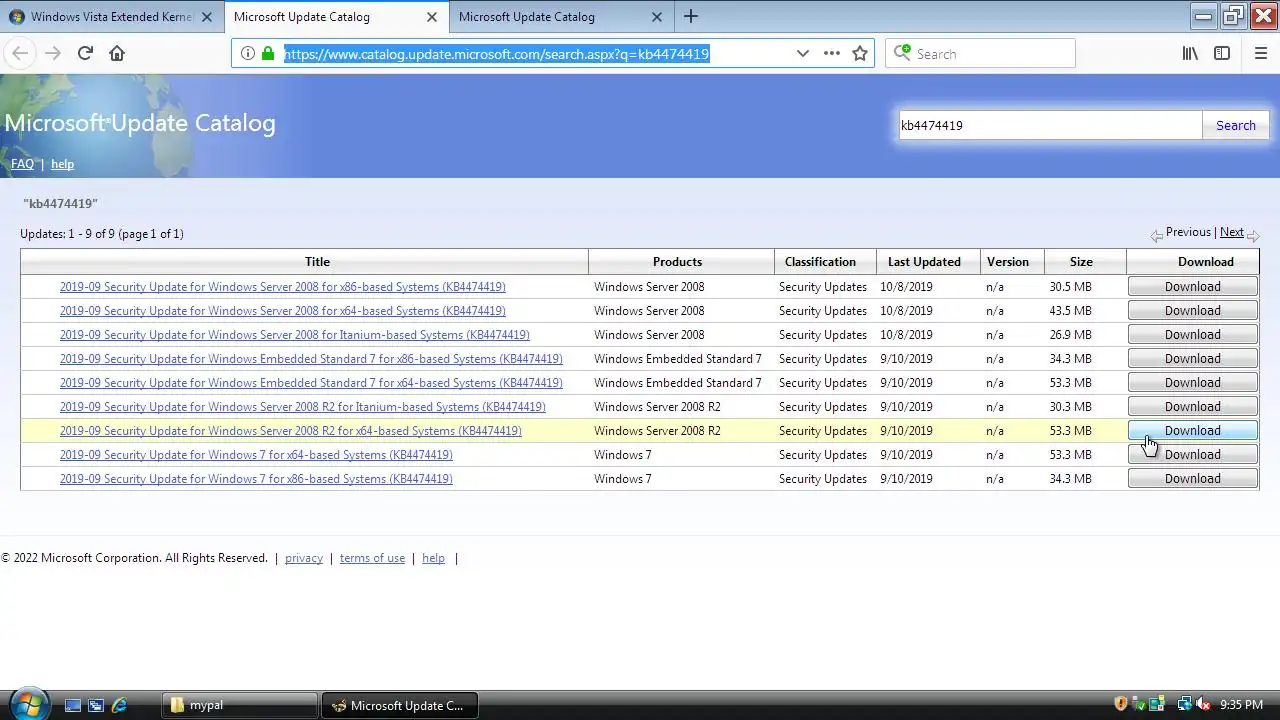
Task: Open the page actions three-dot menu
Action: (x=831, y=53)
